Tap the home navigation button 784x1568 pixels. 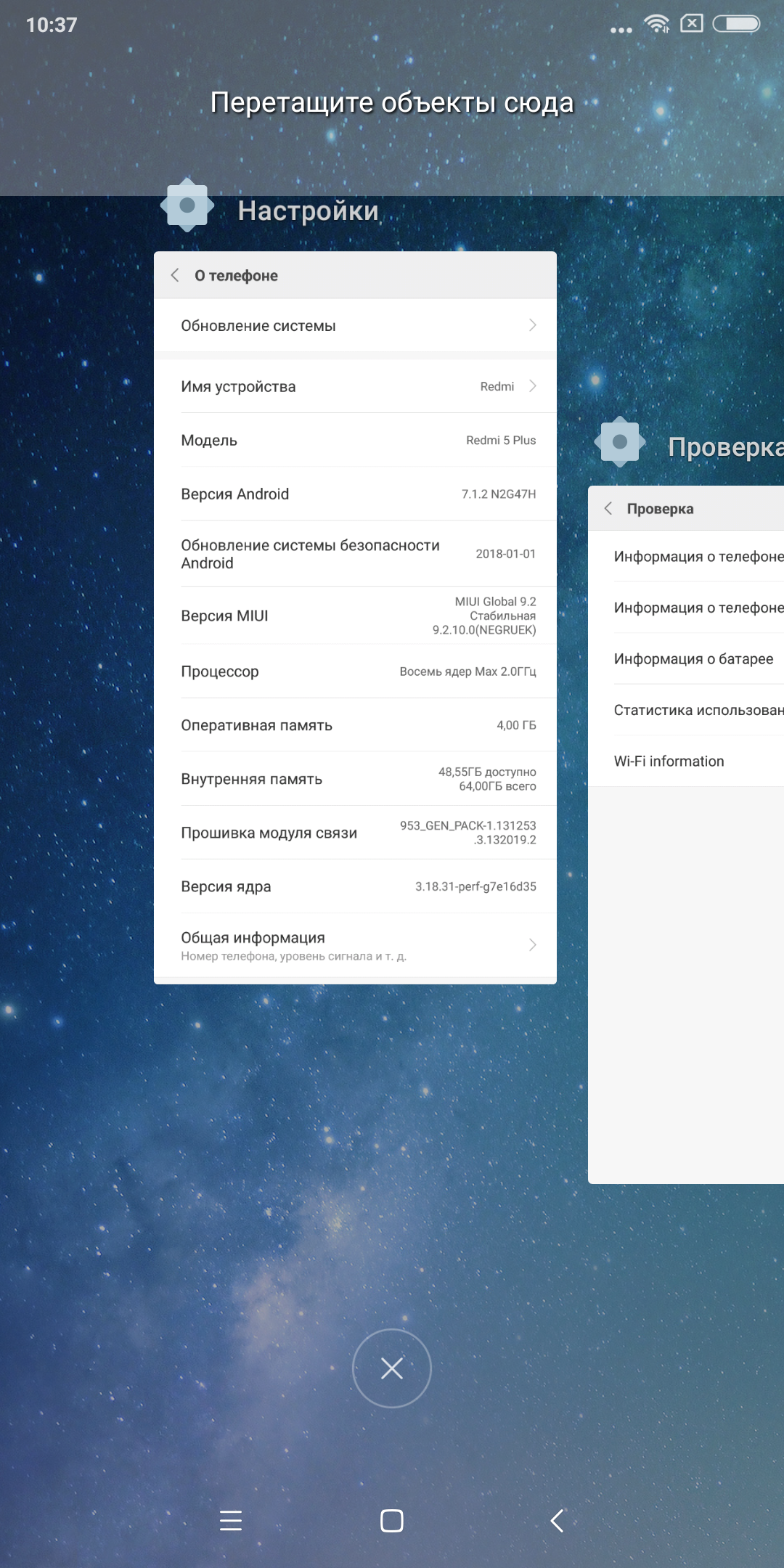pos(392,1520)
